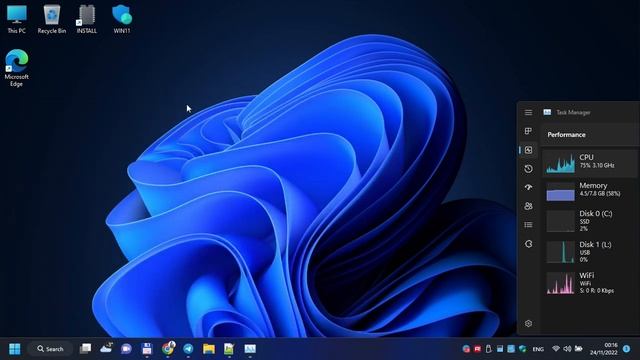Image resolution: width=640 pixels, height=360 pixels.
Task: Click Windows Security shield tray icon
Action: click(x=522, y=349)
